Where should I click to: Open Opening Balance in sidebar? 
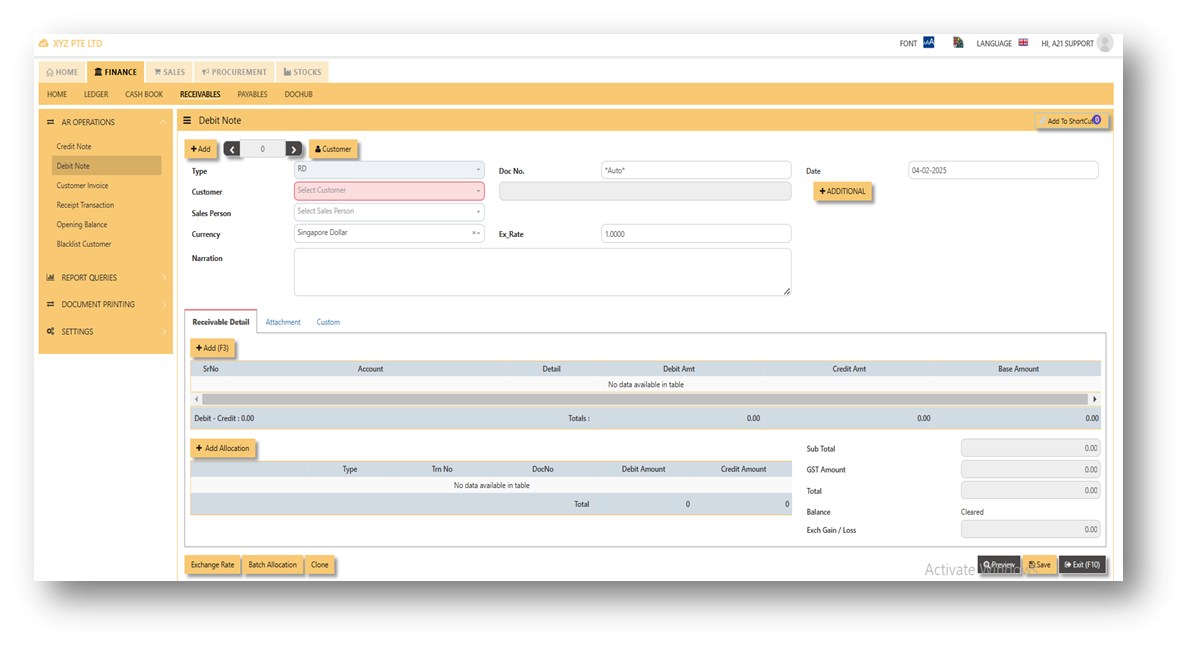(82, 225)
